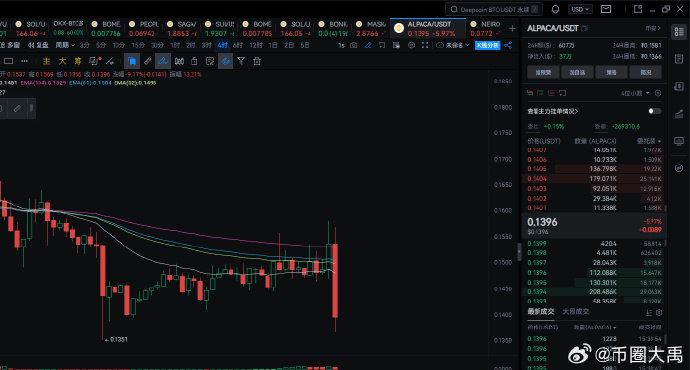Viewport: 690px width, 370px height.
Task: Open the trend chart sidebar icon
Action: 679,114
